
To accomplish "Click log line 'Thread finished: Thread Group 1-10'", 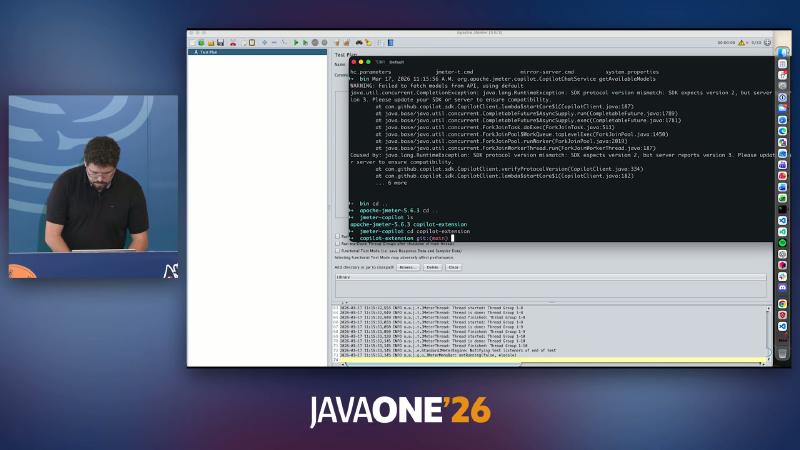I will 434,345.
